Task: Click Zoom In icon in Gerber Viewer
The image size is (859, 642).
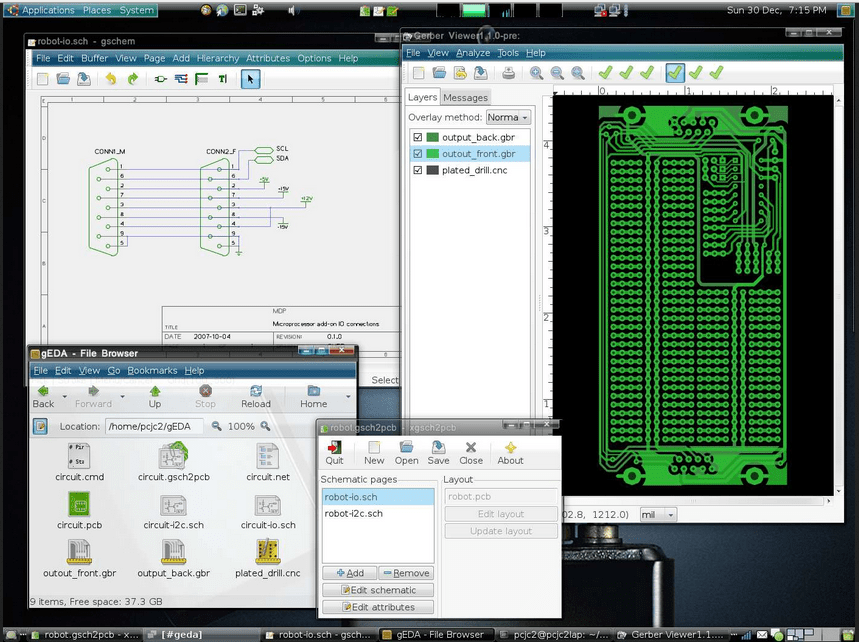Action: (x=535, y=73)
